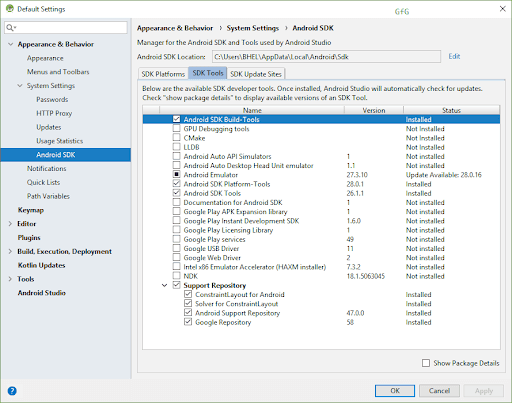Click the Cancel button

click(439, 391)
